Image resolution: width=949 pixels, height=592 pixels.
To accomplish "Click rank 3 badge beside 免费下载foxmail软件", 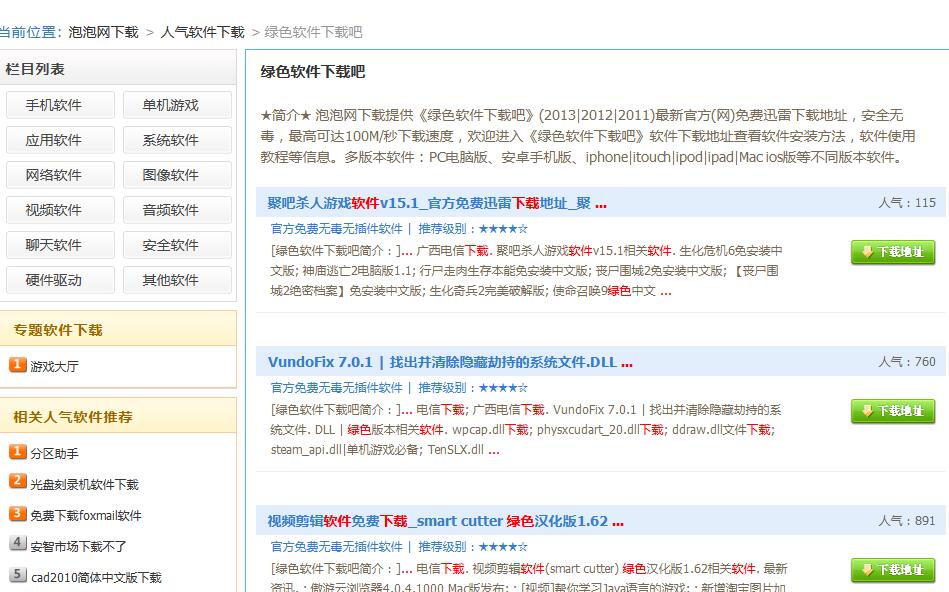I will (x=18, y=514).
